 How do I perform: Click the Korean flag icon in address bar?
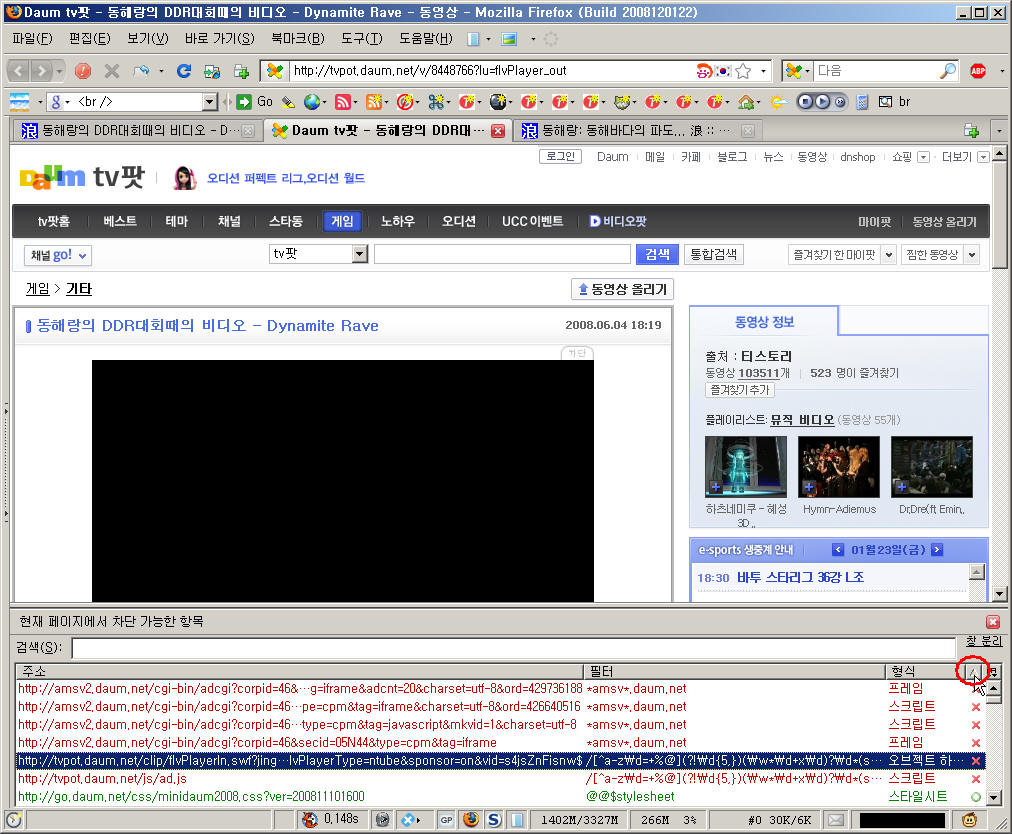724,71
